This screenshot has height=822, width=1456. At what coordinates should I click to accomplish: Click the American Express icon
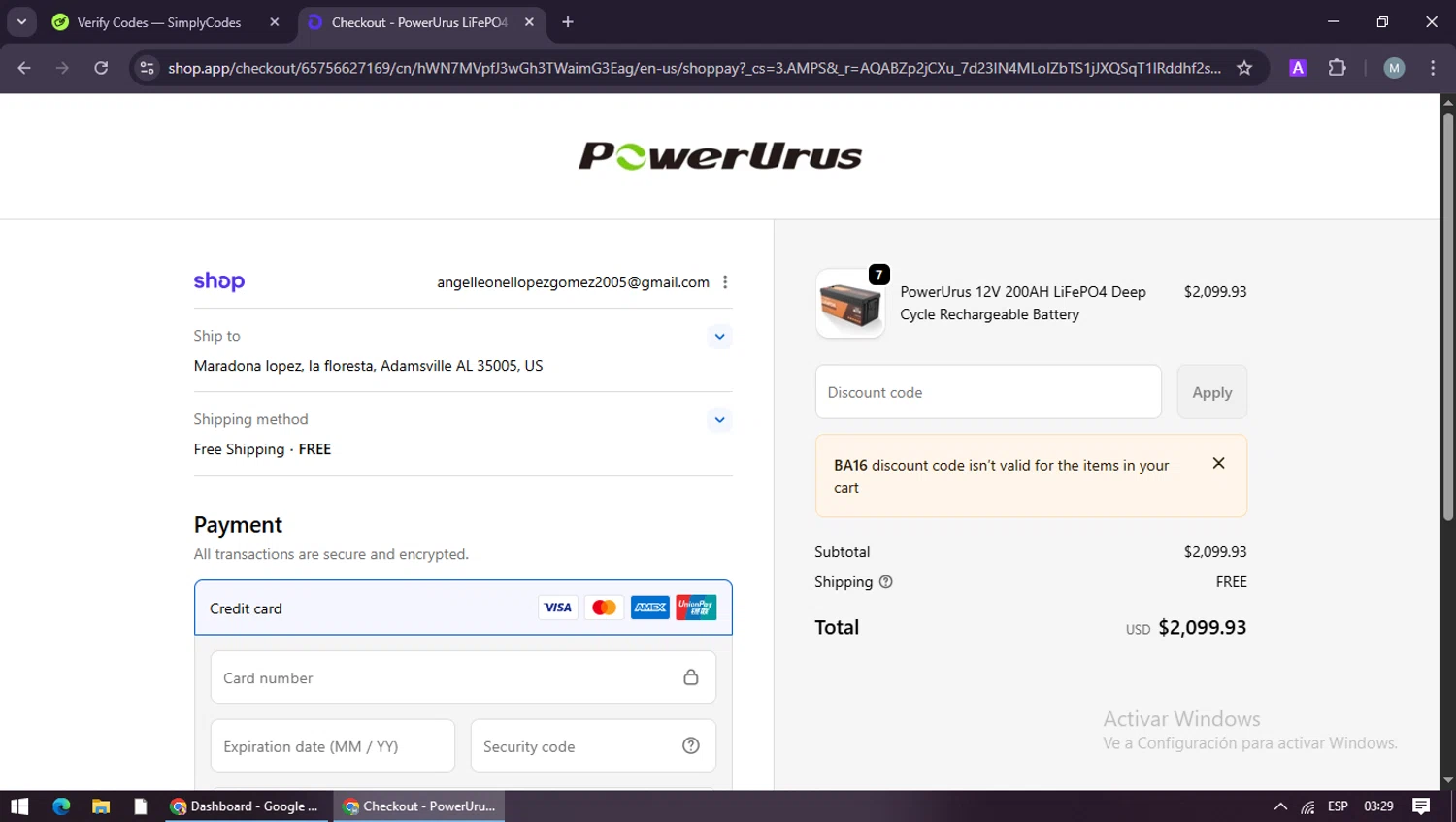[650, 608]
